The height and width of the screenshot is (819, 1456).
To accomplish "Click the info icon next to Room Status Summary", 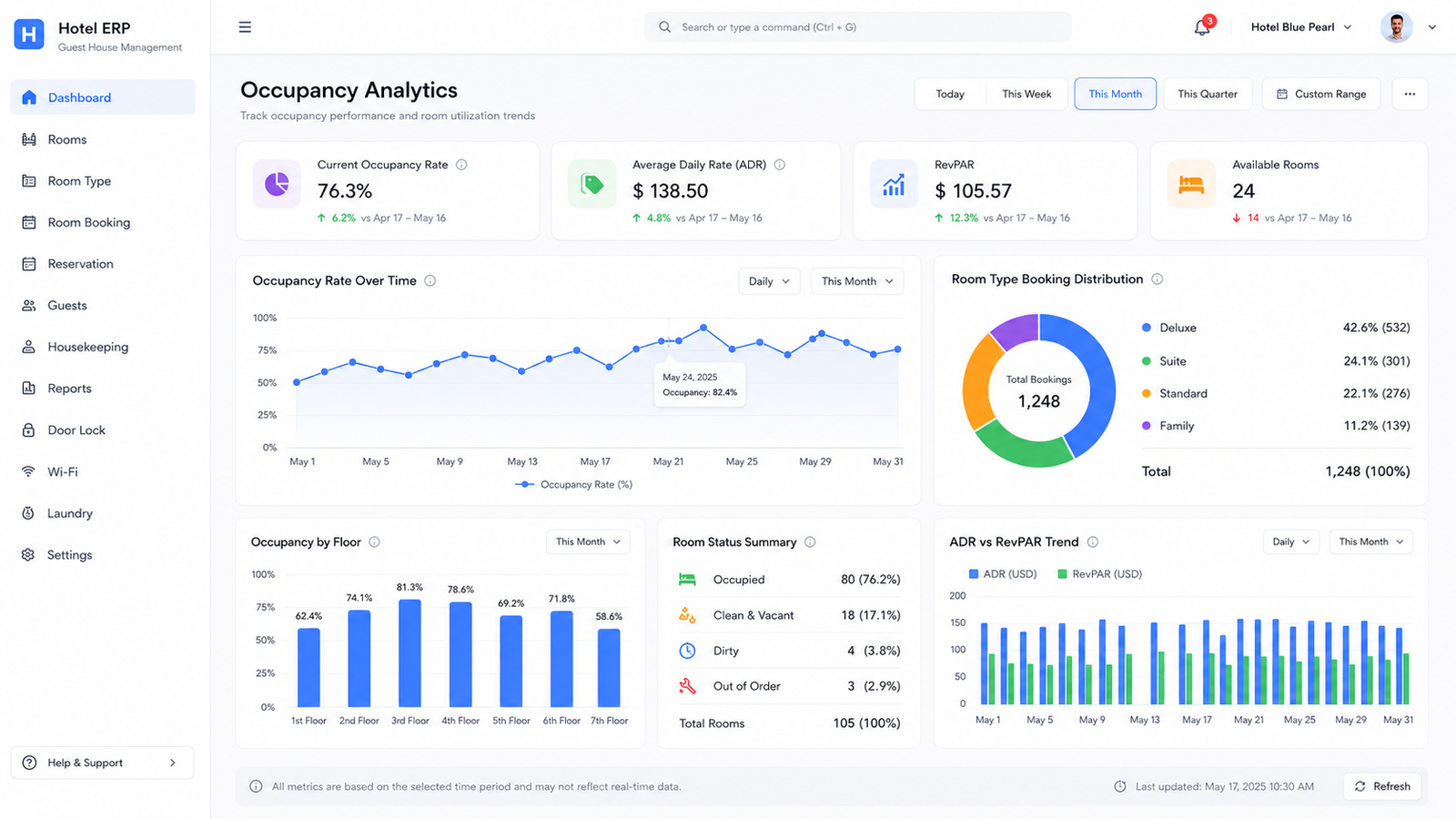I will [x=810, y=541].
